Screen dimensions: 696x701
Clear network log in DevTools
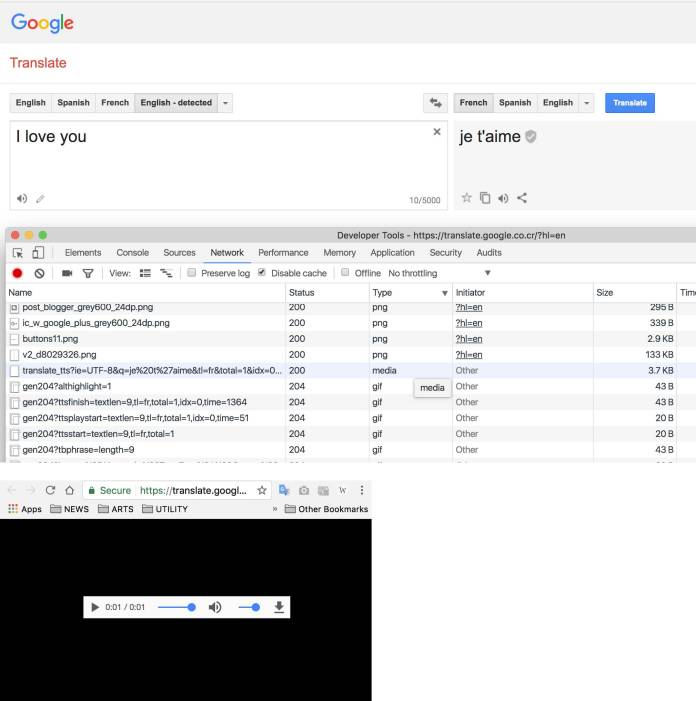click(39, 273)
